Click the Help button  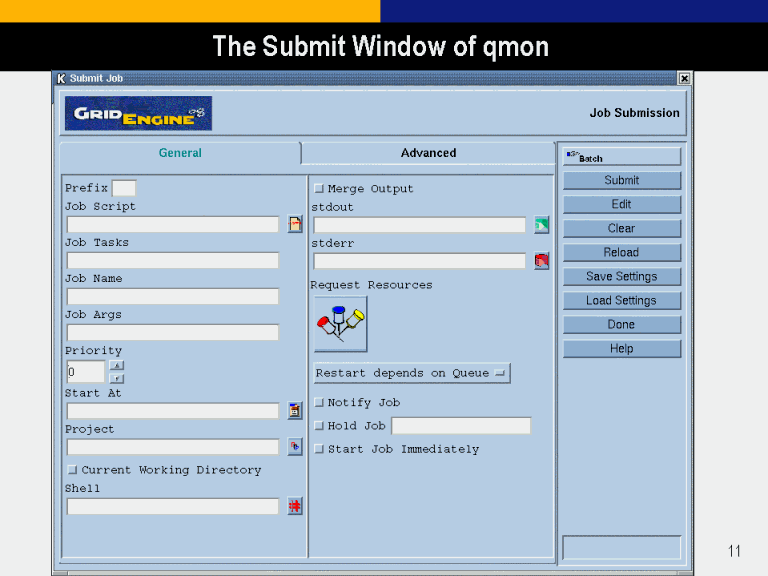coord(622,348)
